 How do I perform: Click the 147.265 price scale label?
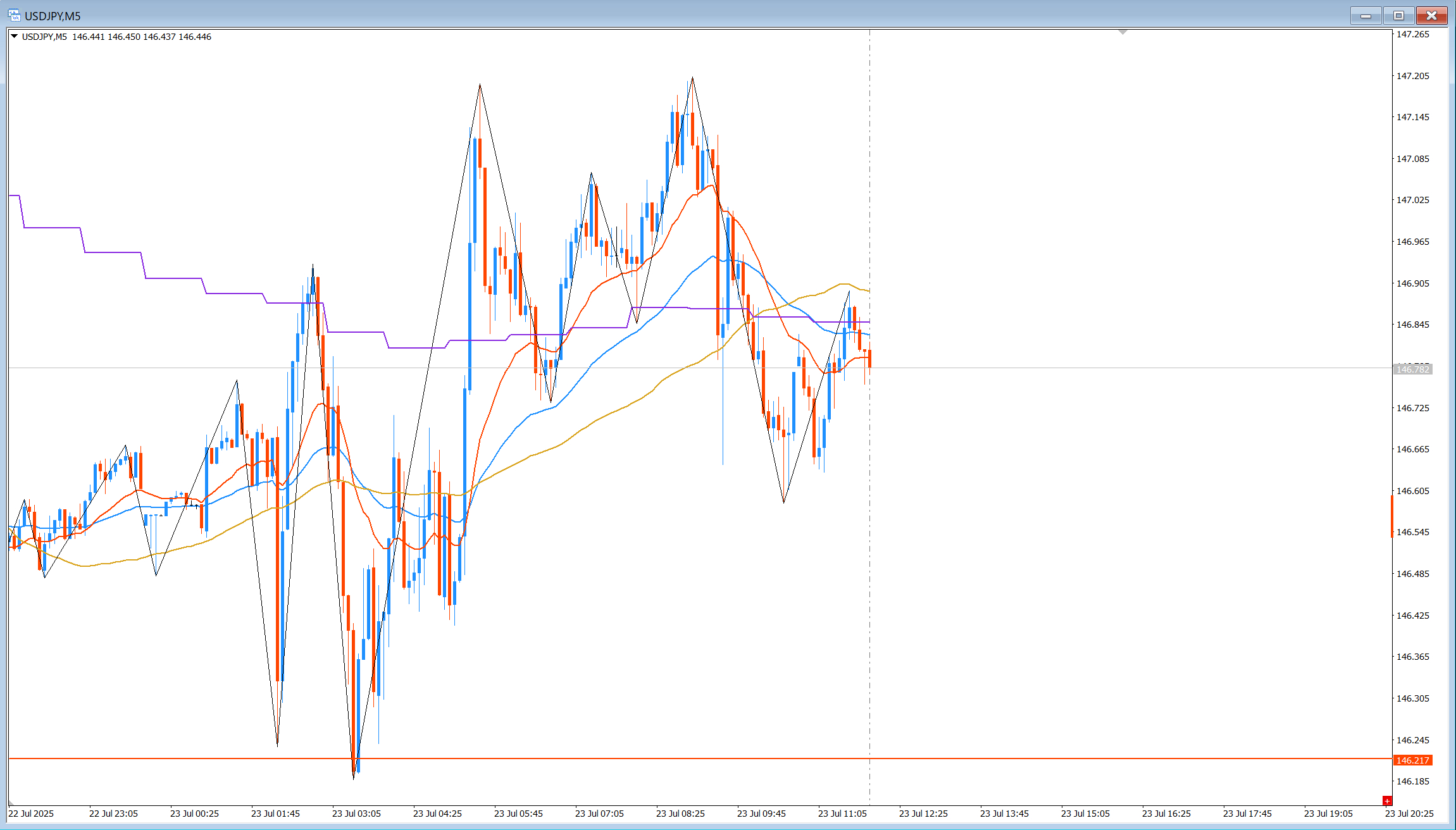(1412, 34)
